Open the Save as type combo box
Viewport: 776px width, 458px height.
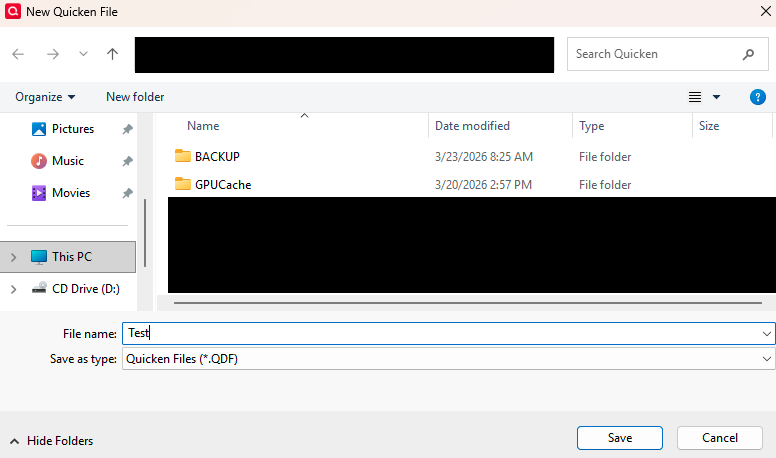[448, 358]
